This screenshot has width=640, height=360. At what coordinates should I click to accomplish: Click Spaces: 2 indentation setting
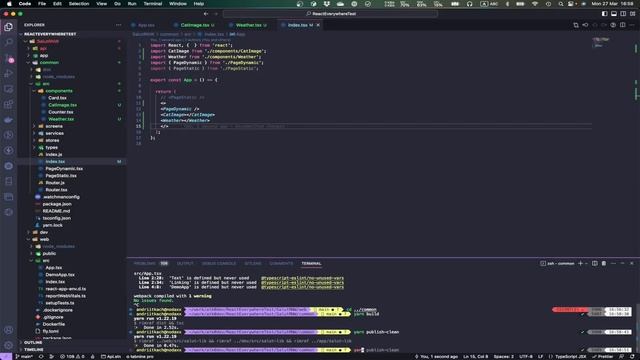coord(504,357)
